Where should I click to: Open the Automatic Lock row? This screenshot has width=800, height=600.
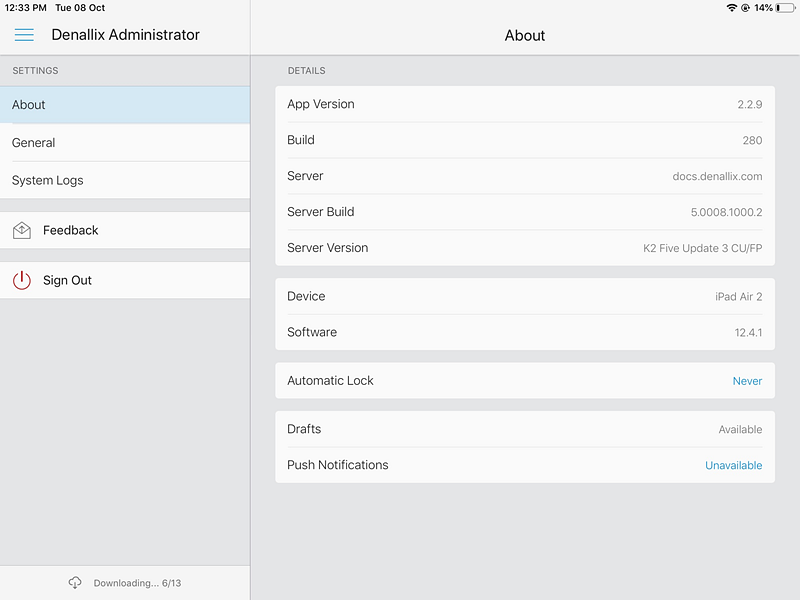(x=525, y=381)
